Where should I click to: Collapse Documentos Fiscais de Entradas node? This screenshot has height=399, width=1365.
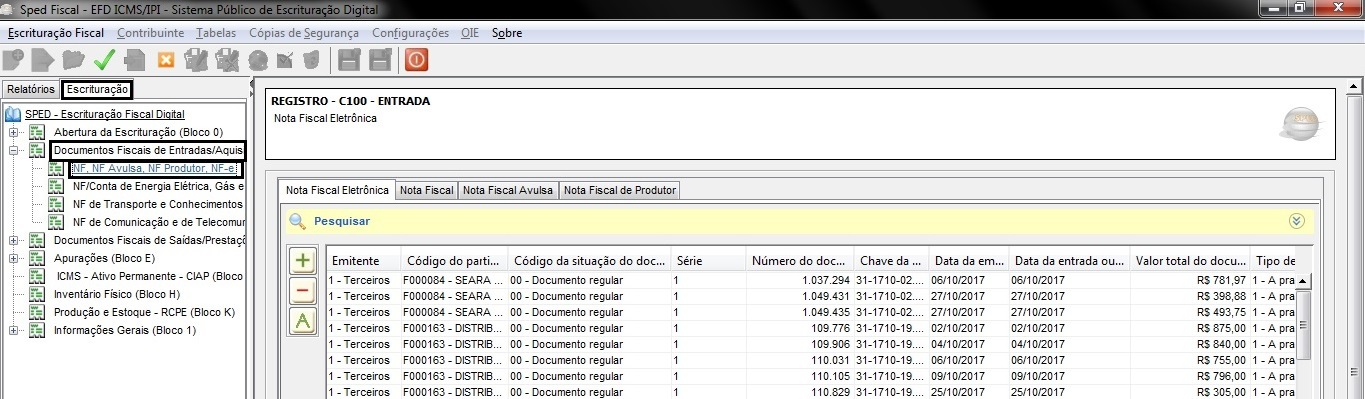13,150
